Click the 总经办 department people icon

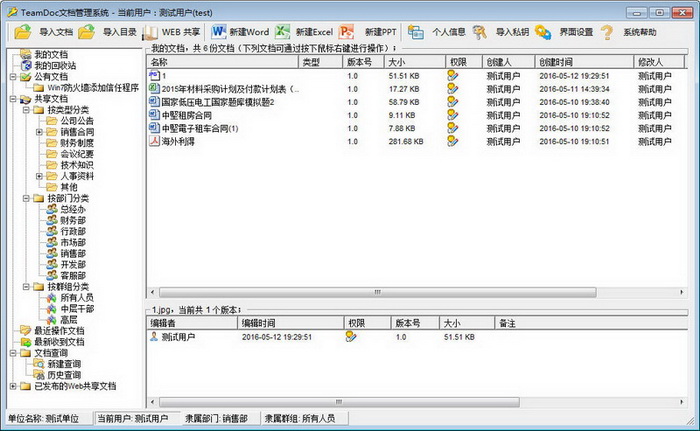pyautogui.click(x=52, y=209)
